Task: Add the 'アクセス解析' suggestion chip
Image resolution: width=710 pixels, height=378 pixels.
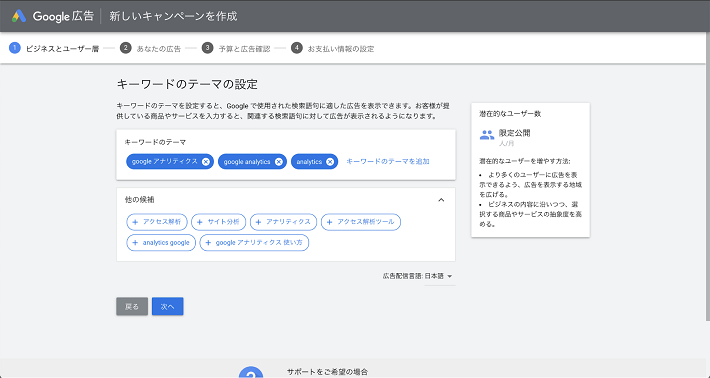Action: tap(157, 222)
